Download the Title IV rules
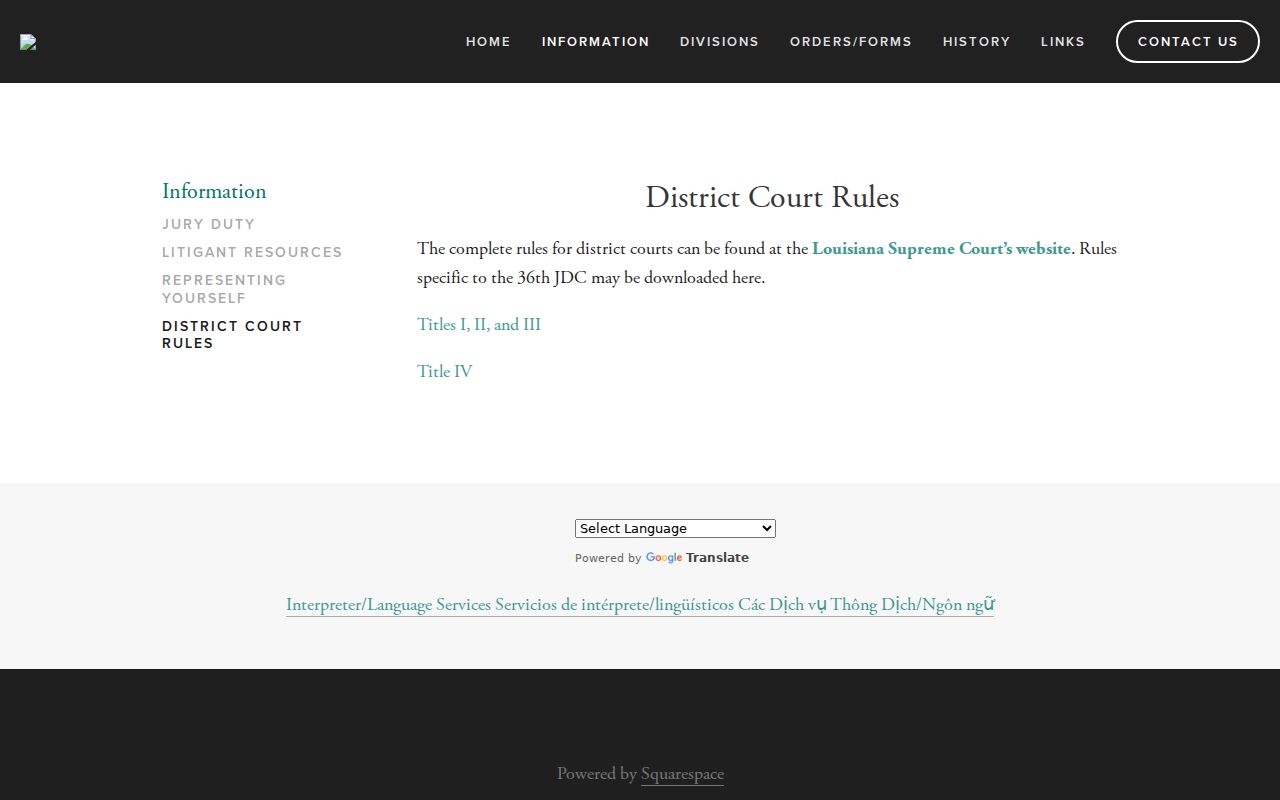The height and width of the screenshot is (800, 1280). 445,371
